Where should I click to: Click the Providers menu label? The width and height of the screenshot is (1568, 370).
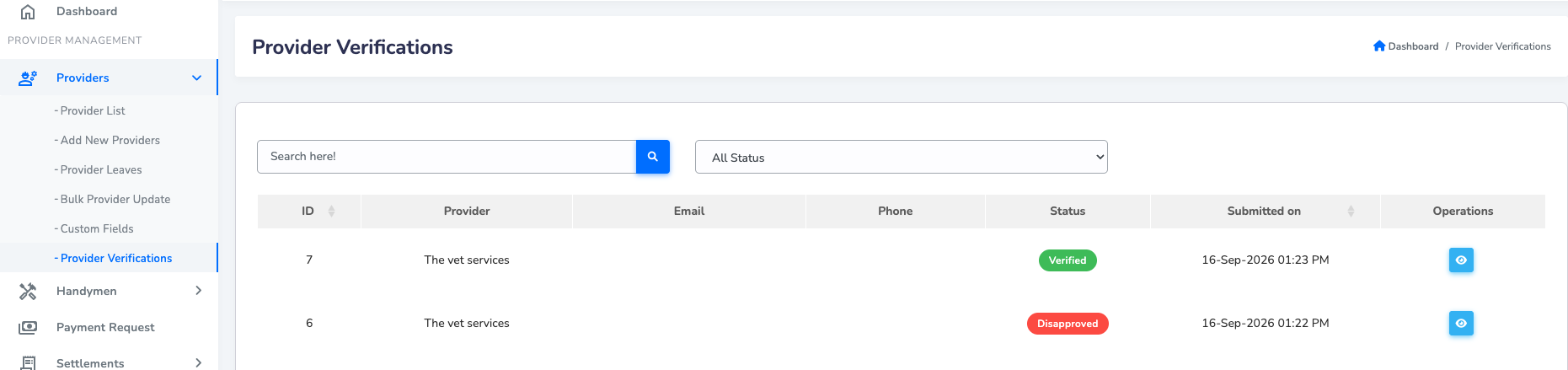[x=83, y=78]
